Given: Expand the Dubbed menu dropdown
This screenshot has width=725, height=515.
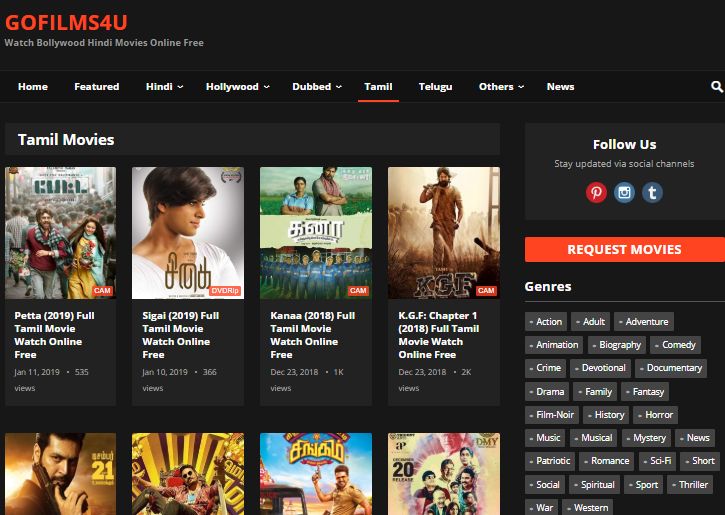Looking at the screenshot, I should [x=317, y=86].
